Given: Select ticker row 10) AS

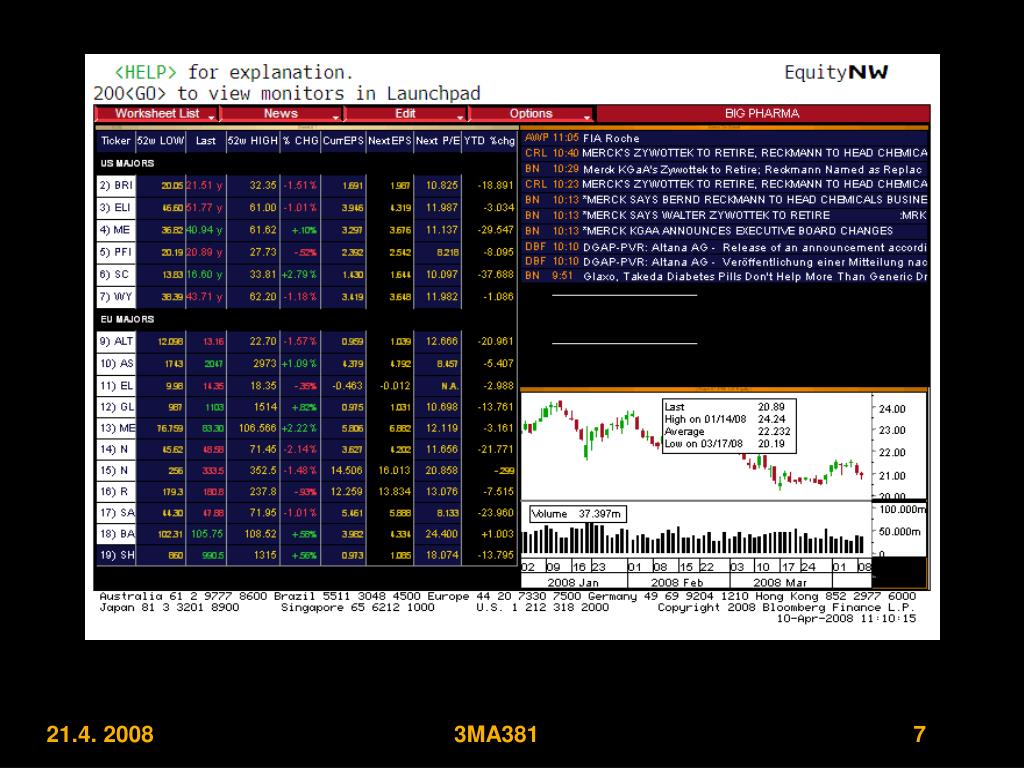Looking at the screenshot, I should click(116, 364).
